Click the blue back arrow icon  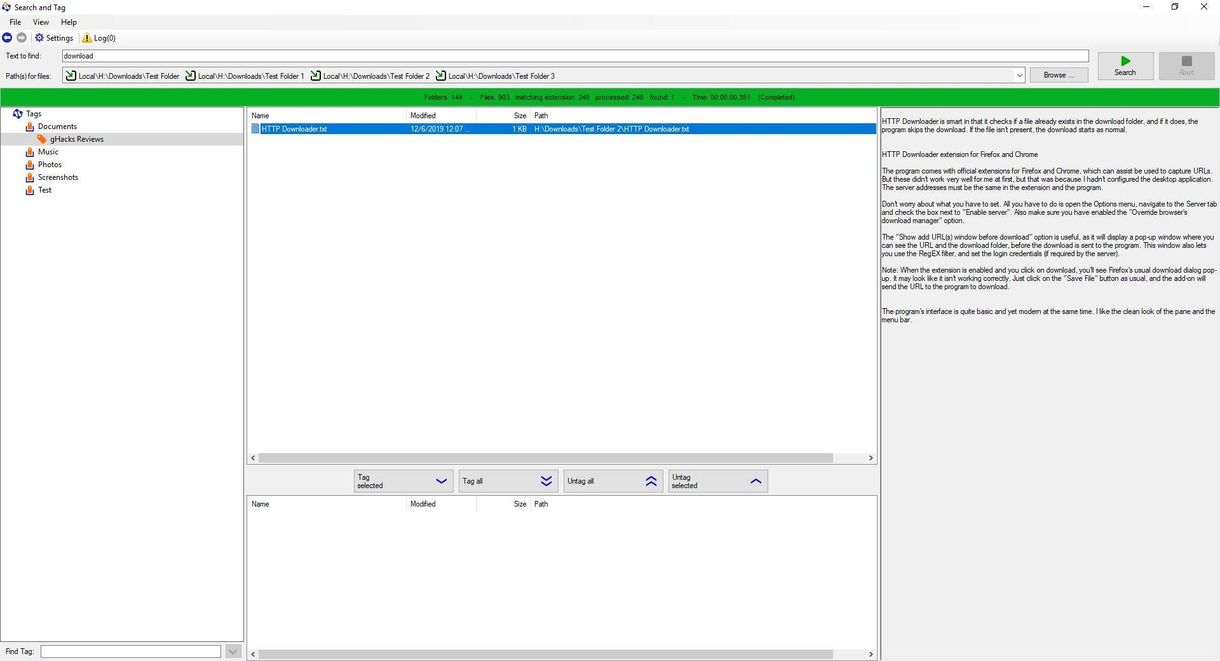7,38
